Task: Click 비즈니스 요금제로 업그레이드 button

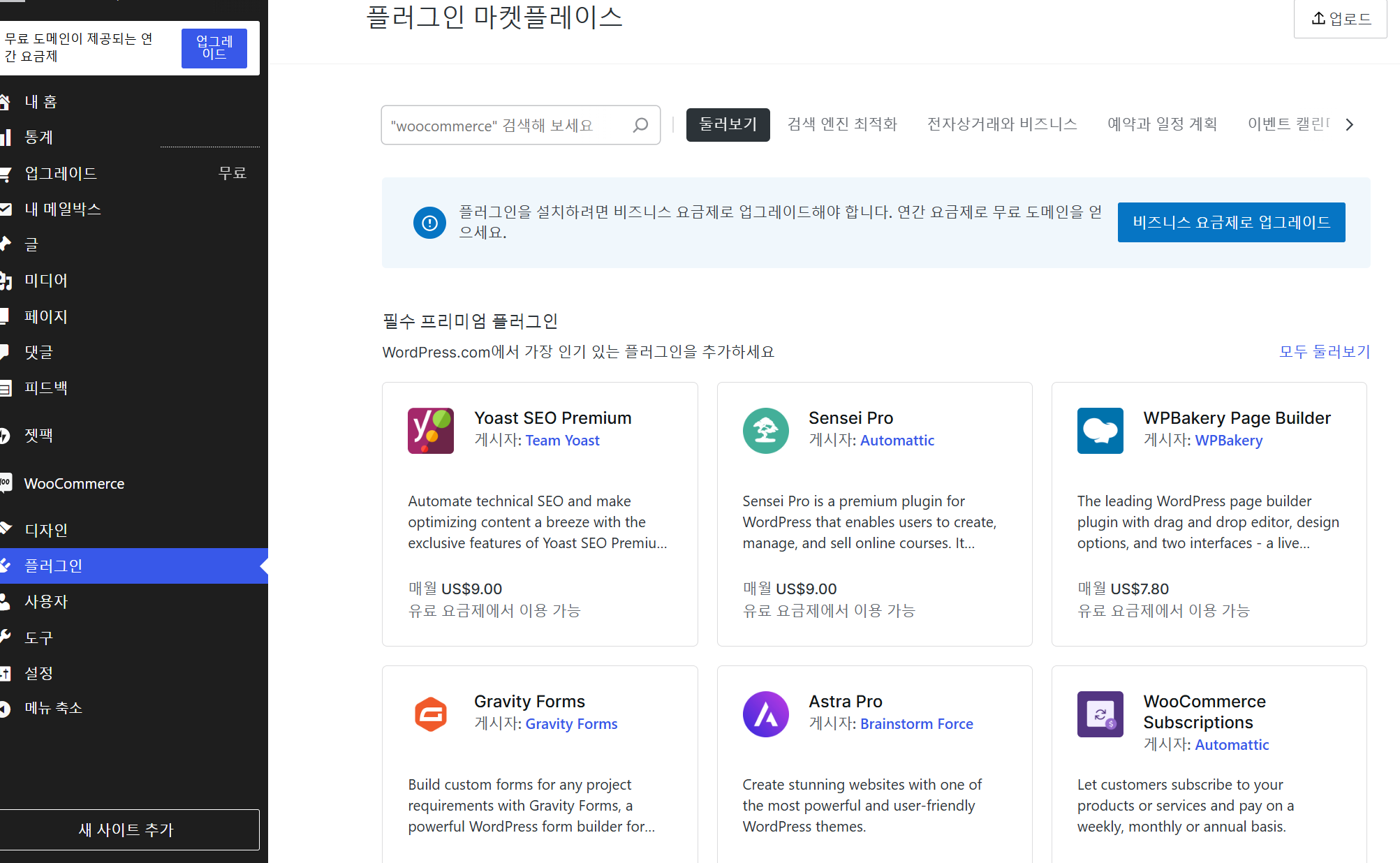Action: point(1230,223)
